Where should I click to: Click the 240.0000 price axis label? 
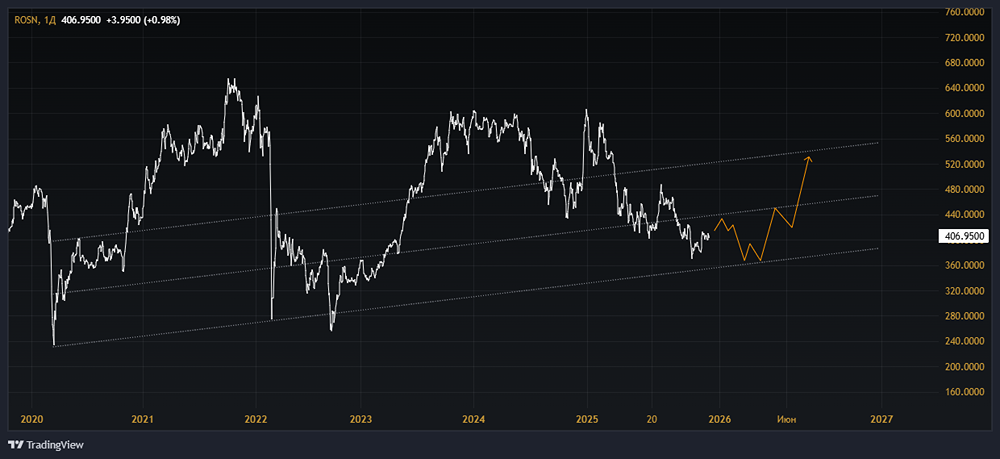tap(963, 341)
